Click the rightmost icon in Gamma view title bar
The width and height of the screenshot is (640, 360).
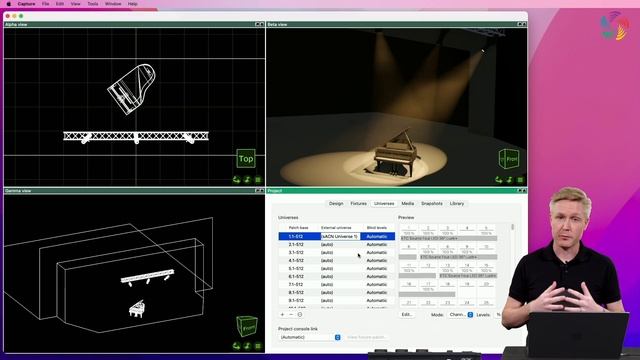pos(262,191)
